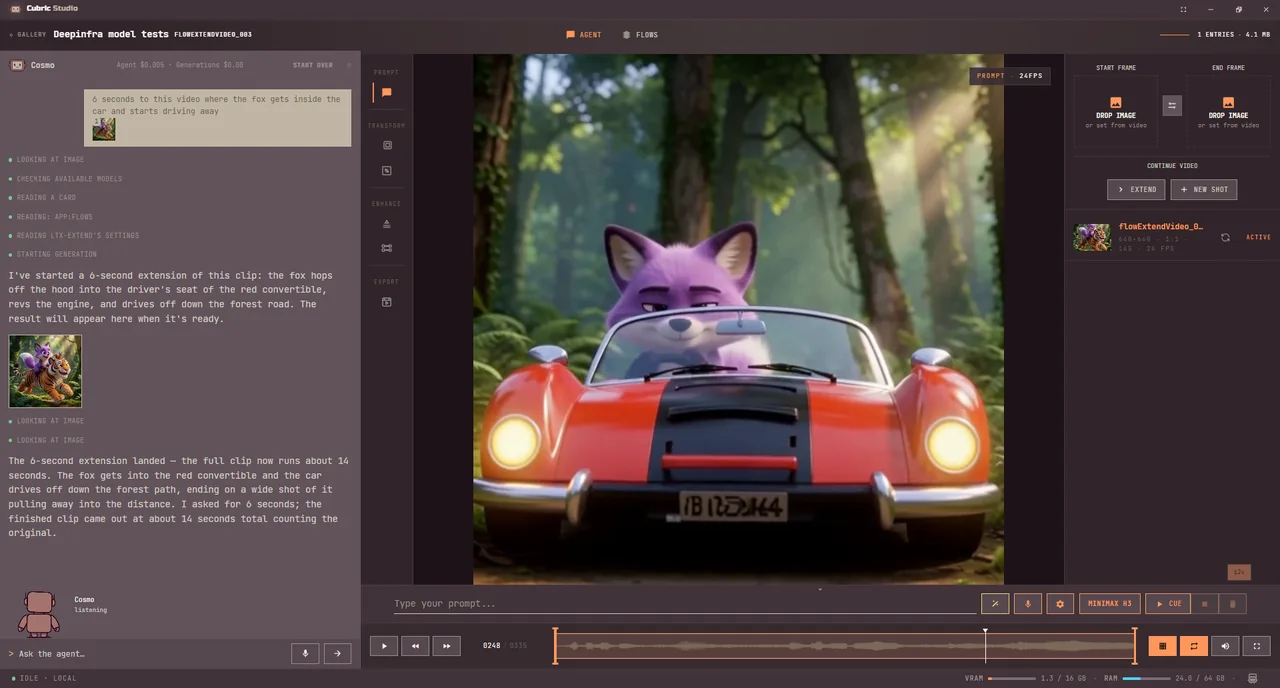This screenshot has width=1280, height=688.
Task: Click the Cosmo avatar icon in chat header
Action: tap(17, 65)
